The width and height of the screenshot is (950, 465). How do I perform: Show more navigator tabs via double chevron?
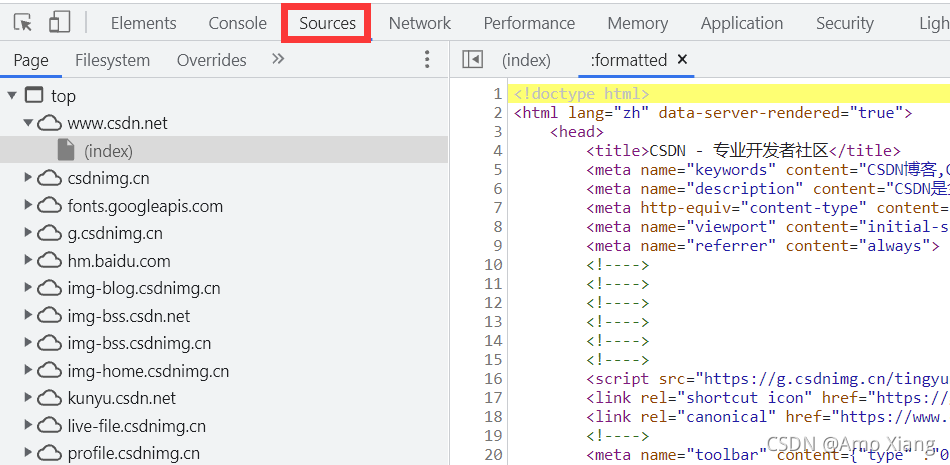point(278,59)
